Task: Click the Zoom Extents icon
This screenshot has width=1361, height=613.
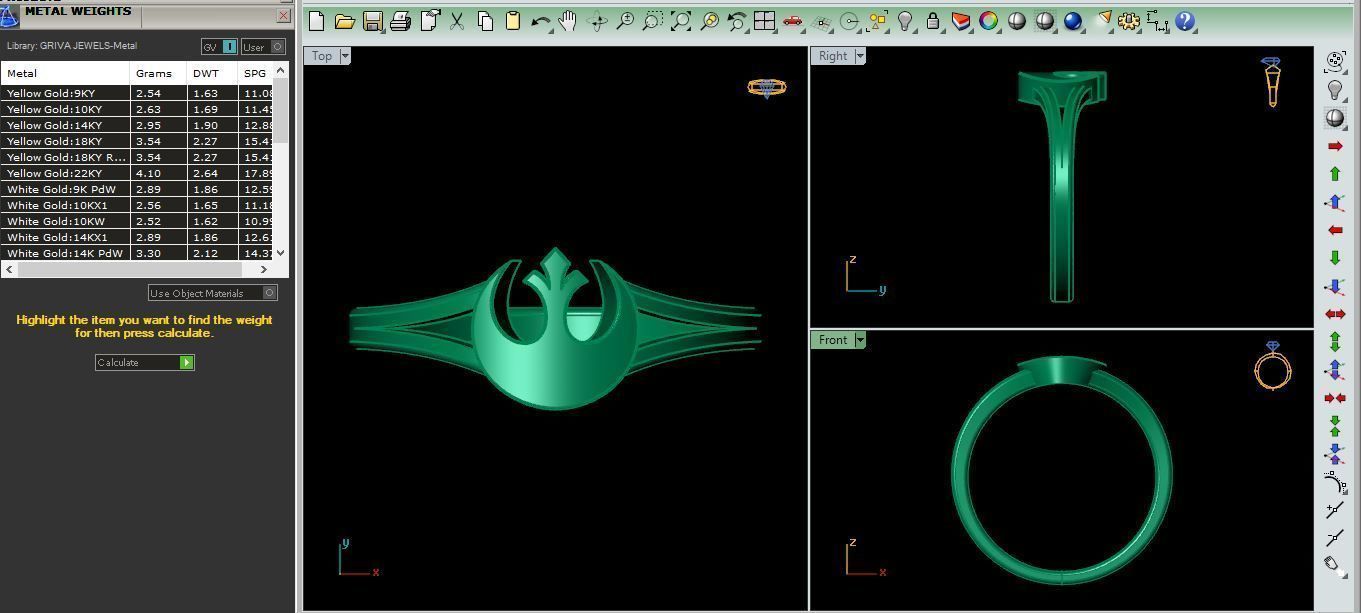Action: coord(681,21)
